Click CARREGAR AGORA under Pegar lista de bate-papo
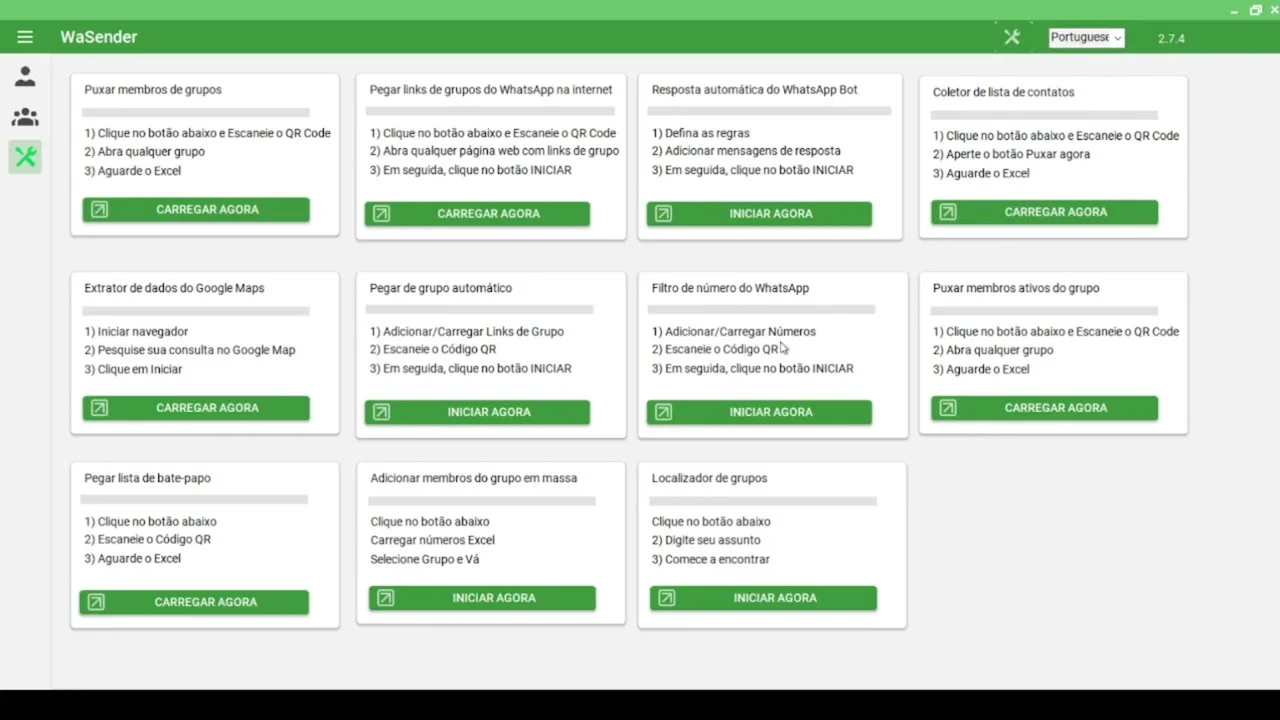Viewport: 1280px width, 720px height. coord(194,602)
